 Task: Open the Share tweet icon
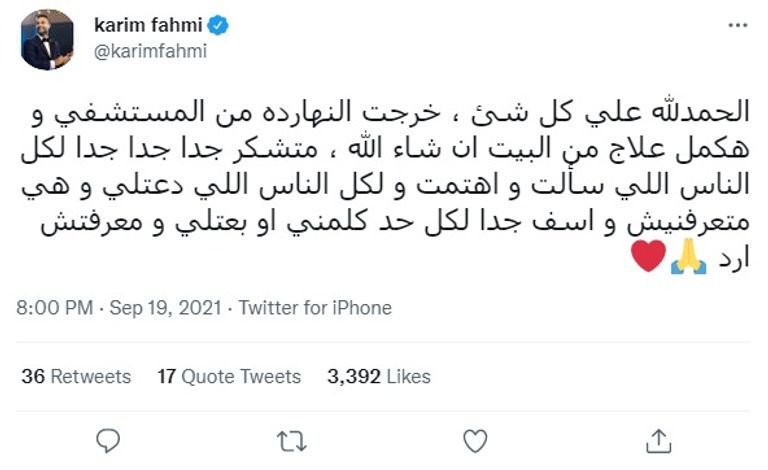658,439
